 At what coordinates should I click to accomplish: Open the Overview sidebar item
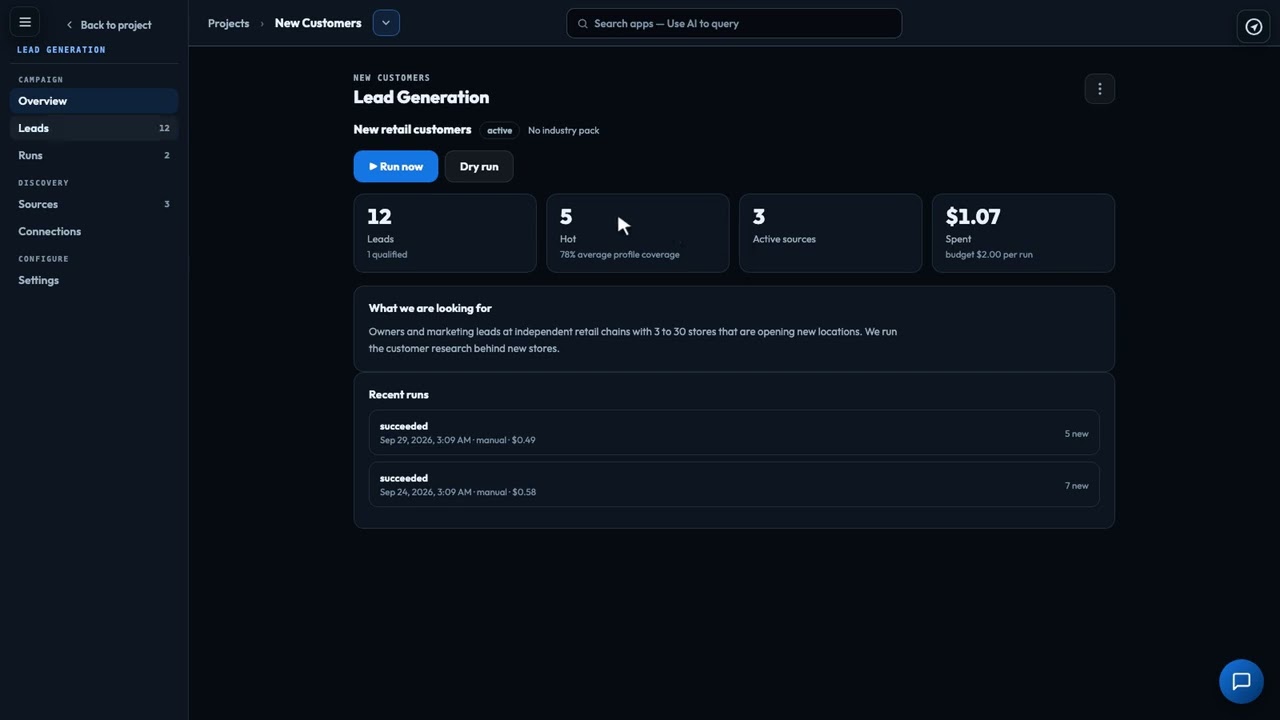click(94, 101)
